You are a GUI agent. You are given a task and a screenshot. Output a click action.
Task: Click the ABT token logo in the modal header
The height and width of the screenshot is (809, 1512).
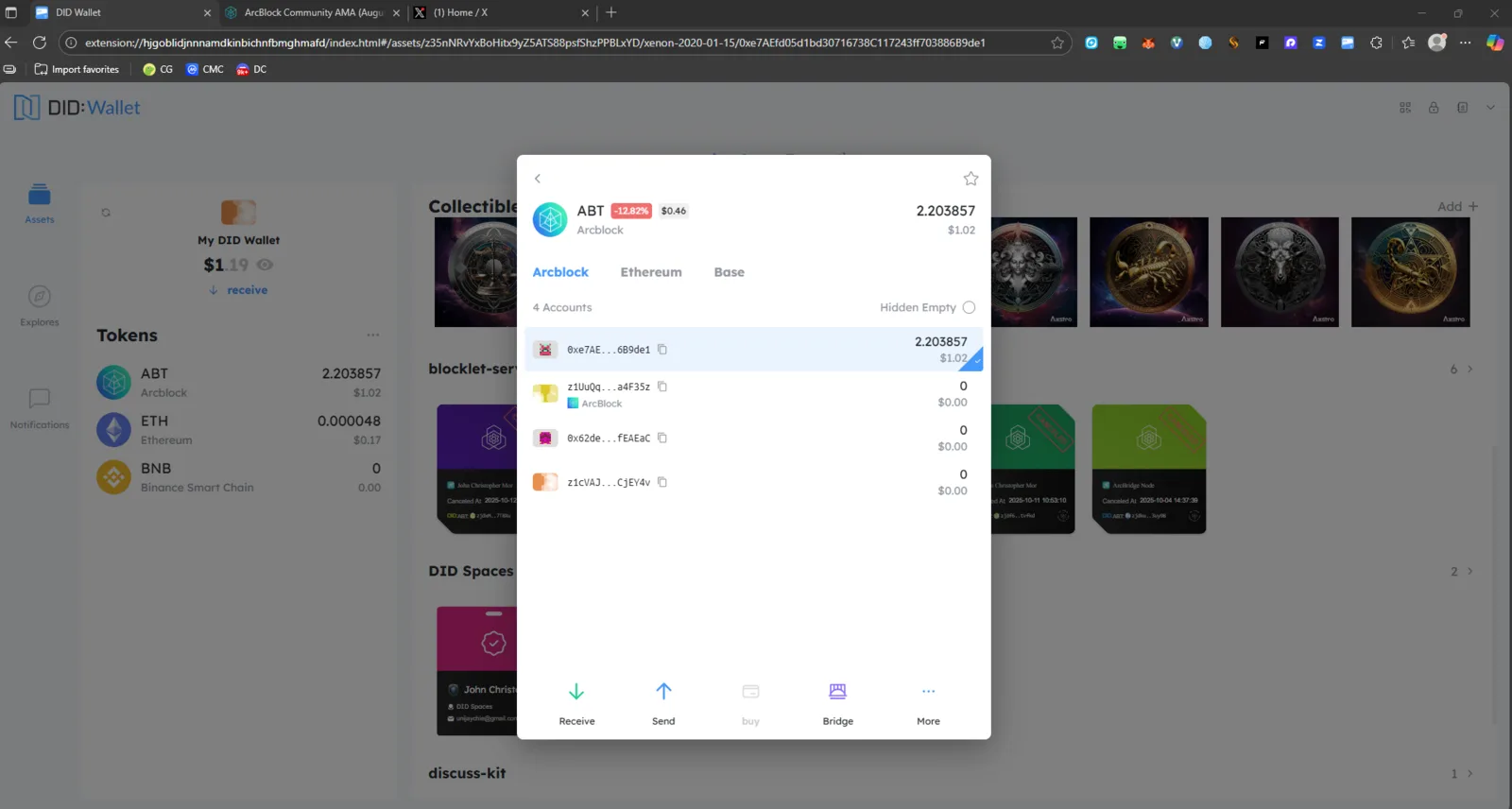coord(550,219)
